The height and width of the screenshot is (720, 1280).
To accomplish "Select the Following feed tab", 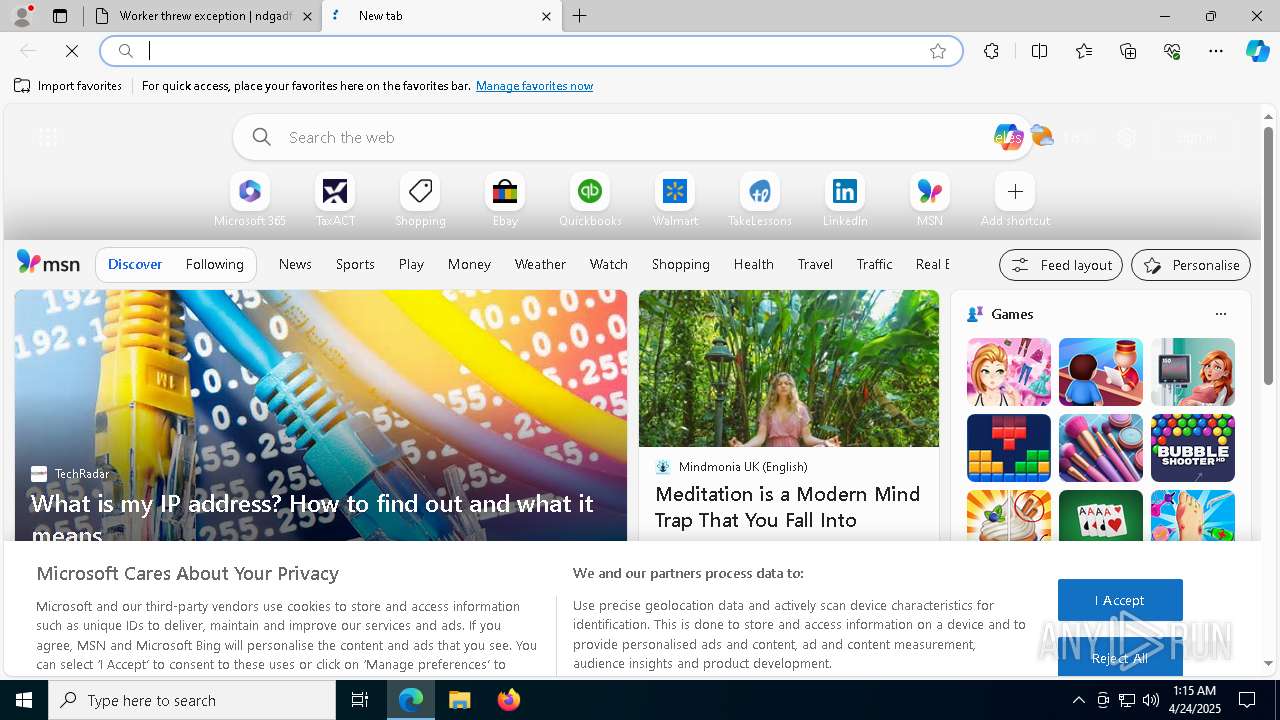I will click(215, 264).
